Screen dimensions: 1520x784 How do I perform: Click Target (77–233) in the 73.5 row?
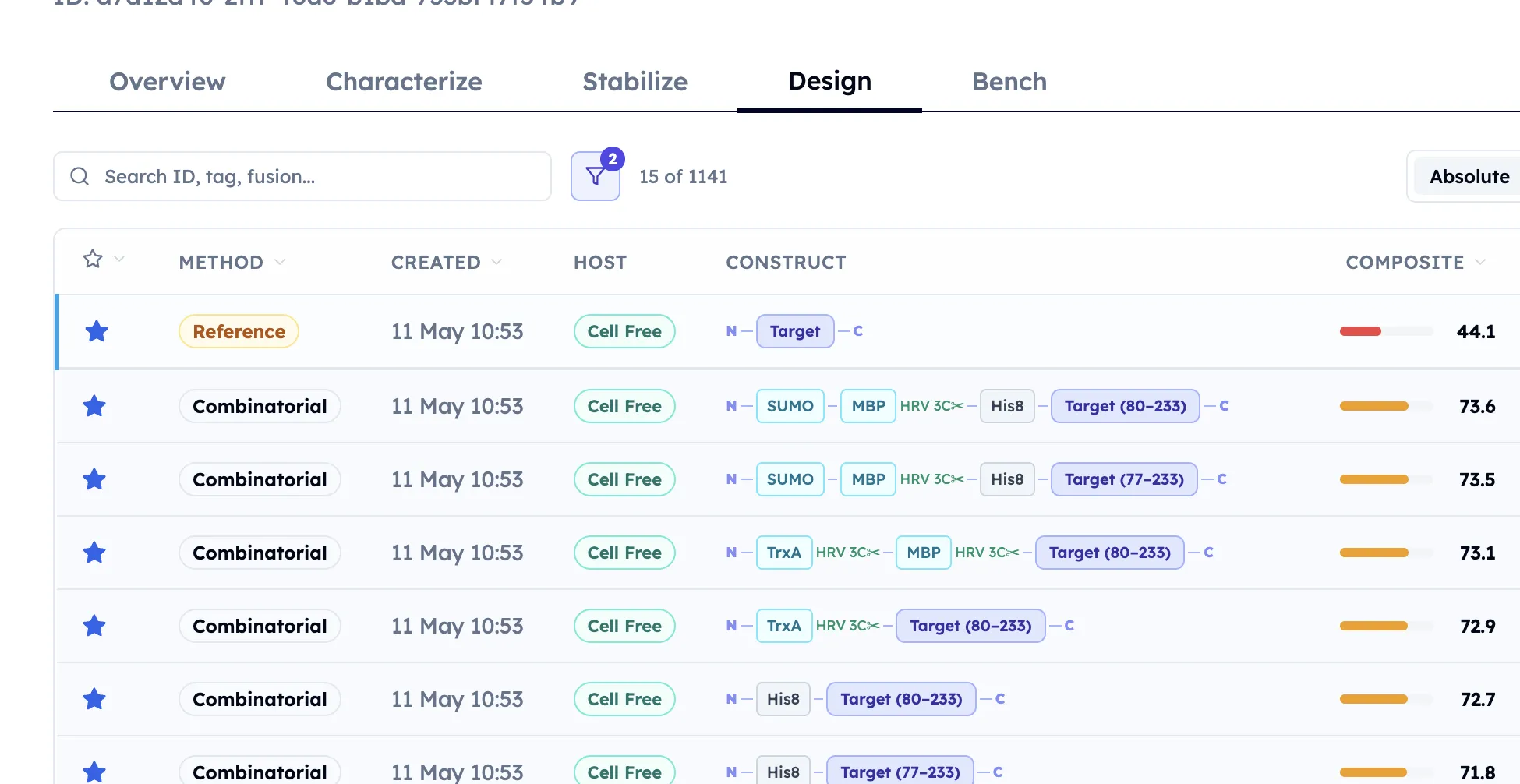point(1124,479)
